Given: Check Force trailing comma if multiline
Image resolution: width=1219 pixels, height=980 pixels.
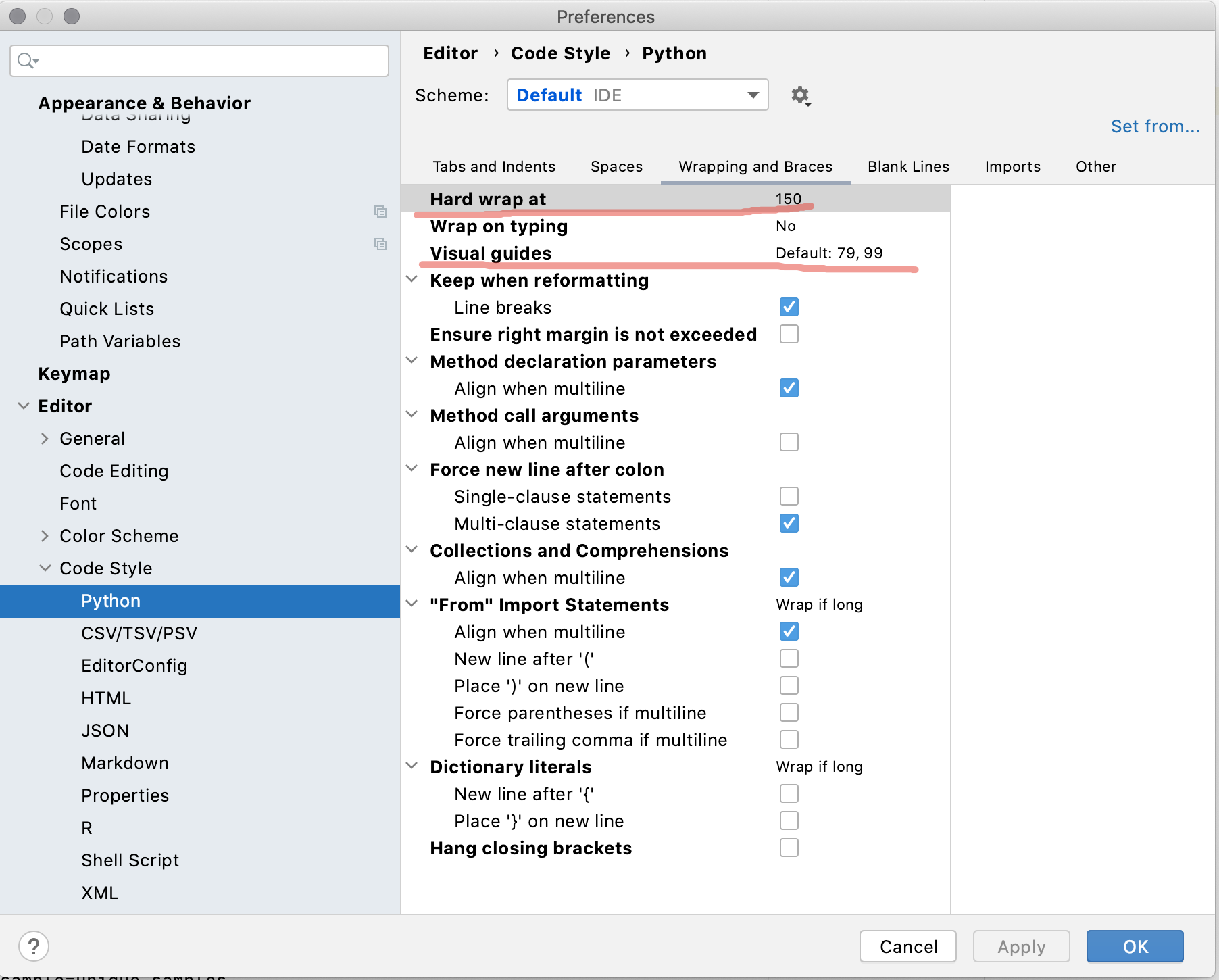Looking at the screenshot, I should click(x=789, y=739).
